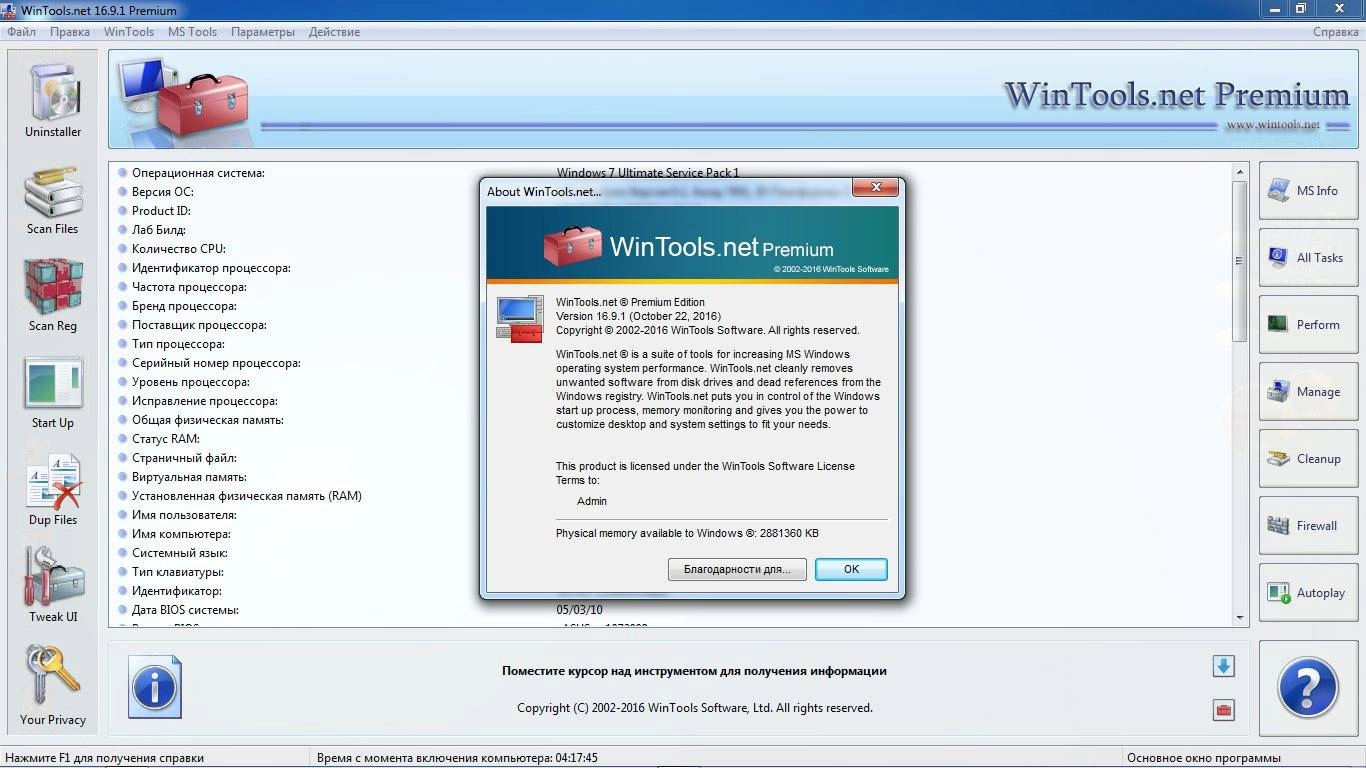Open the Файл menu
The width and height of the screenshot is (1366, 768).
pyautogui.click(x=21, y=32)
